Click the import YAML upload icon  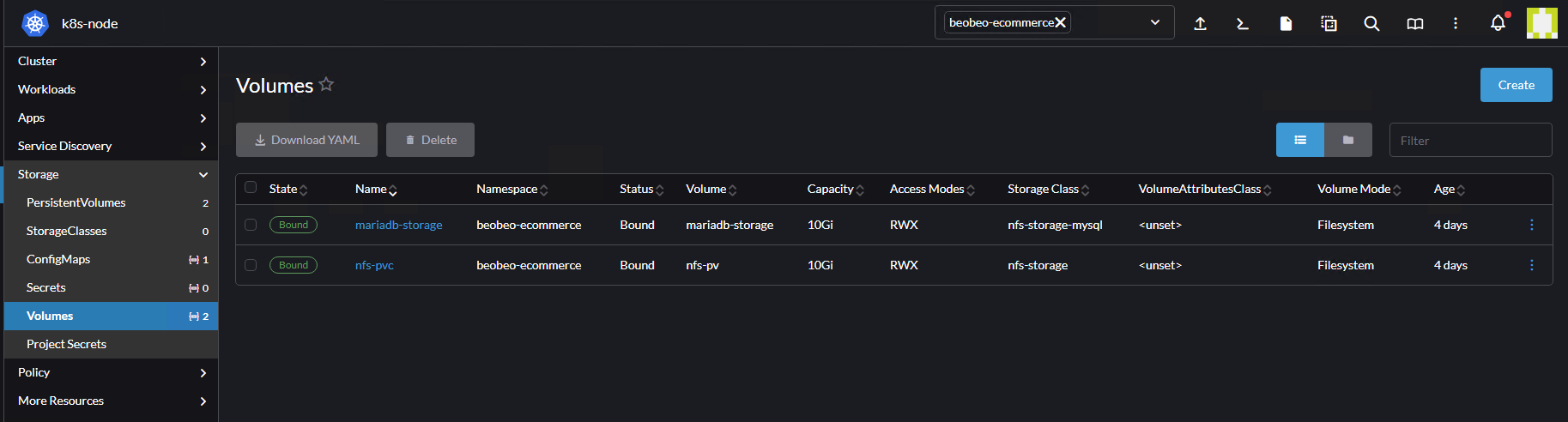point(1200,23)
